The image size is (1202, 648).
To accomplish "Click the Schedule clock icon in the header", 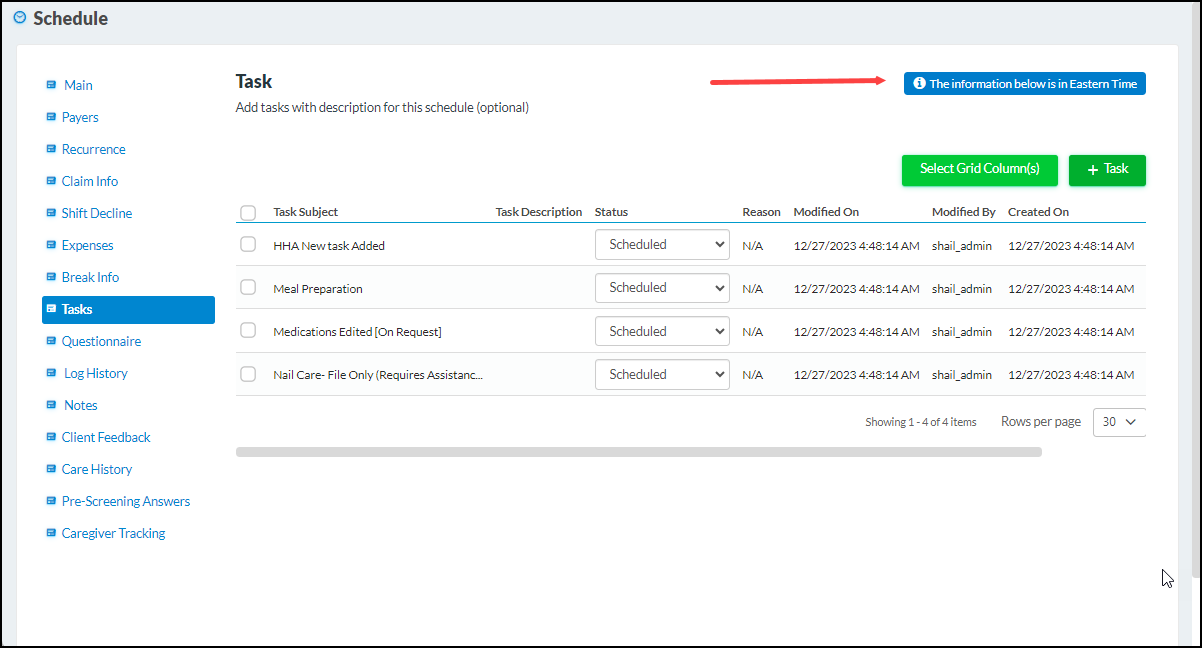I will pos(18,17).
